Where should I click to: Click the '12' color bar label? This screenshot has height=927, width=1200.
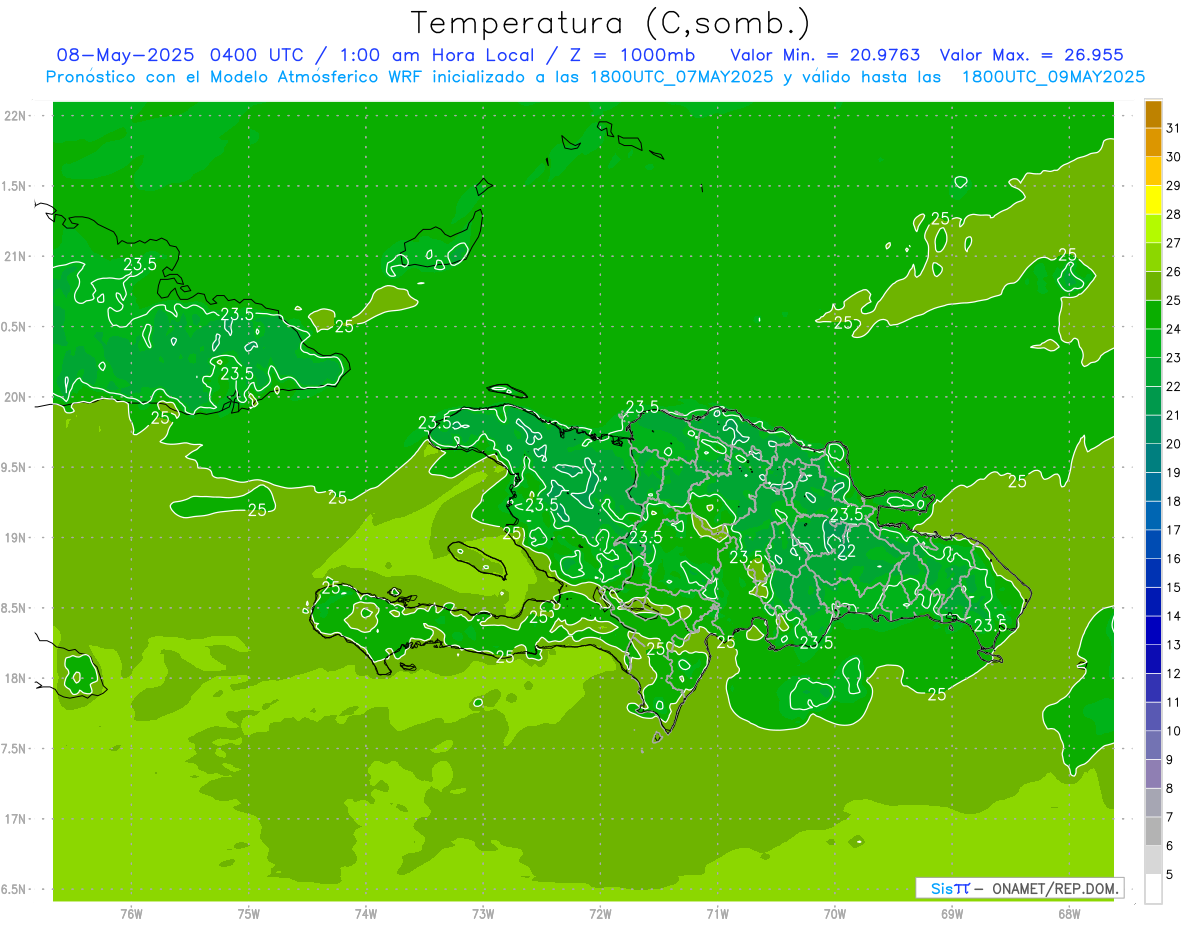[1174, 674]
